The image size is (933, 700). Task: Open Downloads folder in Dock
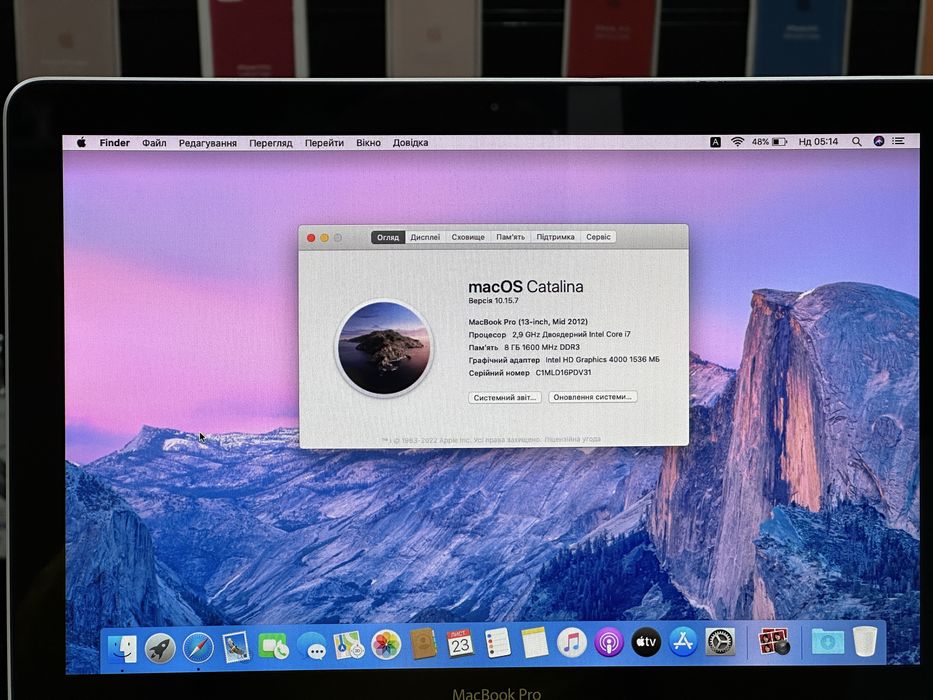pyautogui.click(x=828, y=641)
